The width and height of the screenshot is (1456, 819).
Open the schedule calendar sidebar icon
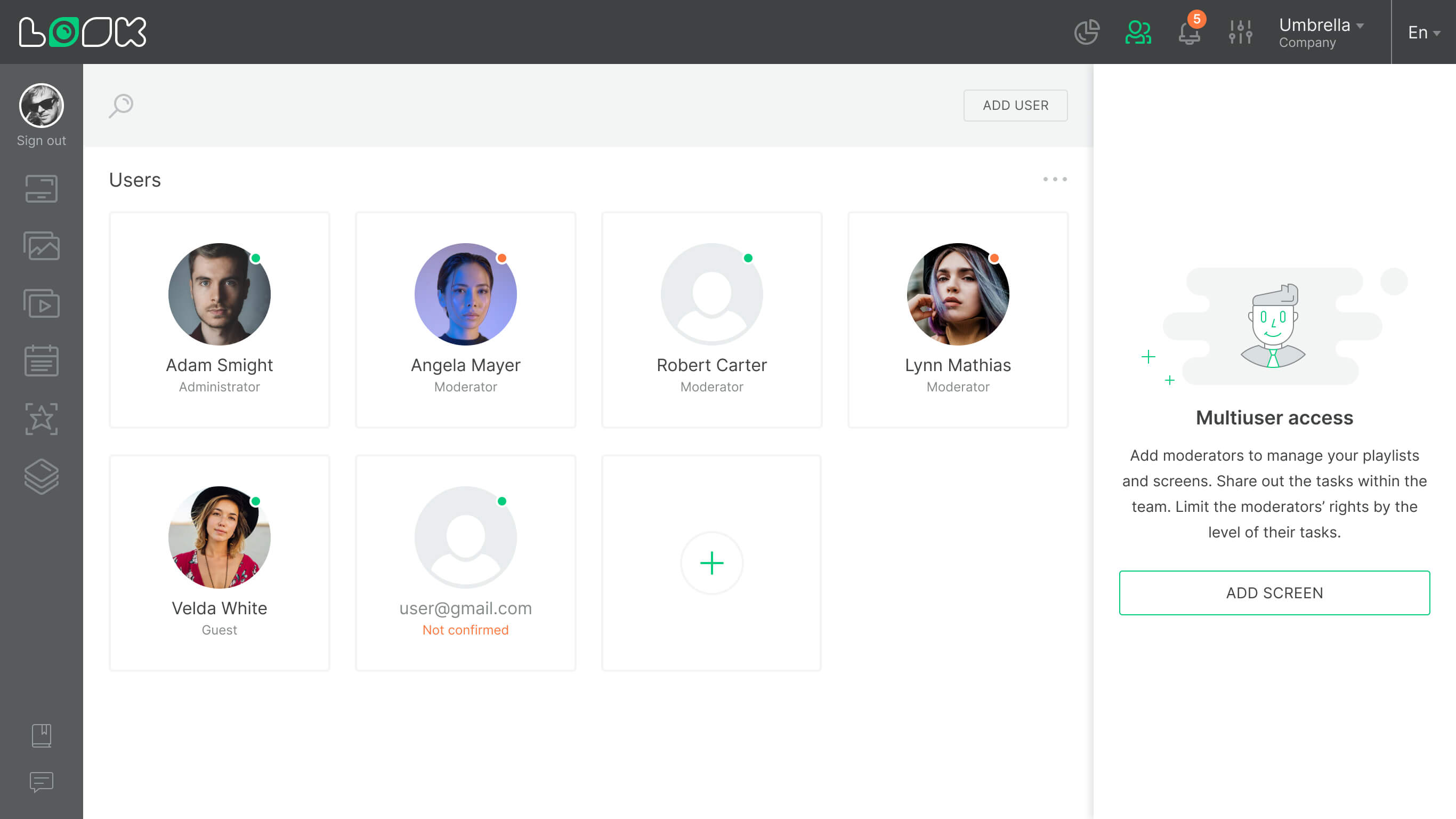point(41,361)
